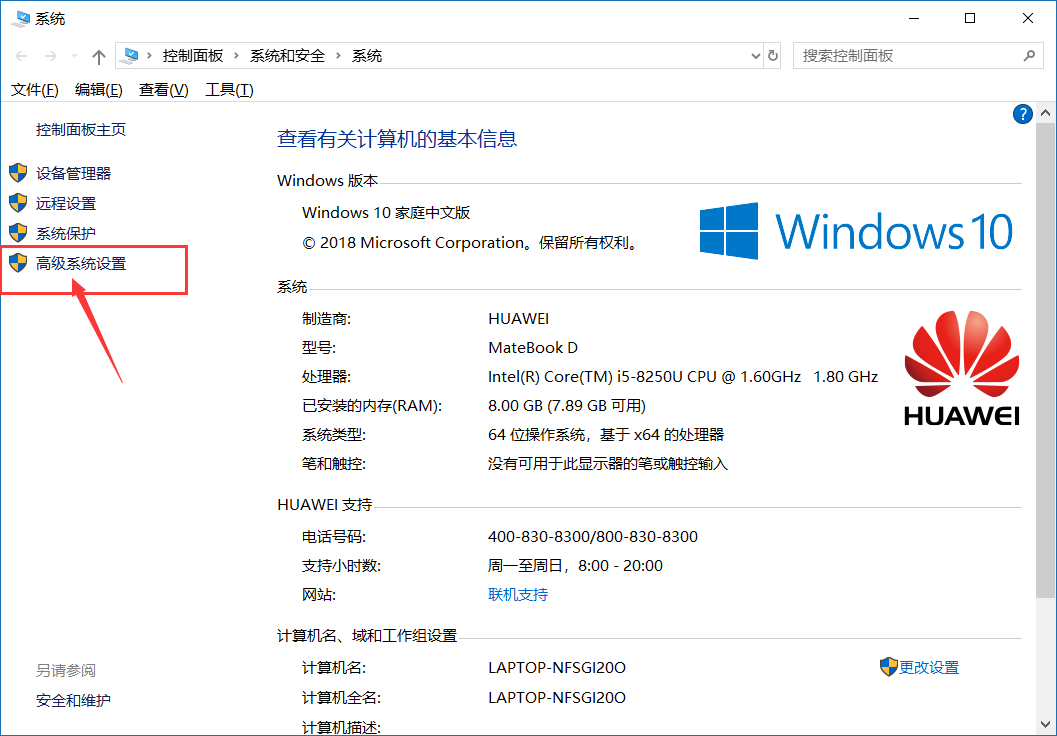Image resolution: width=1057 pixels, height=736 pixels.
Task: Click the 计算机名 value LAPTOP-NFSGI20O
Action: [557, 667]
